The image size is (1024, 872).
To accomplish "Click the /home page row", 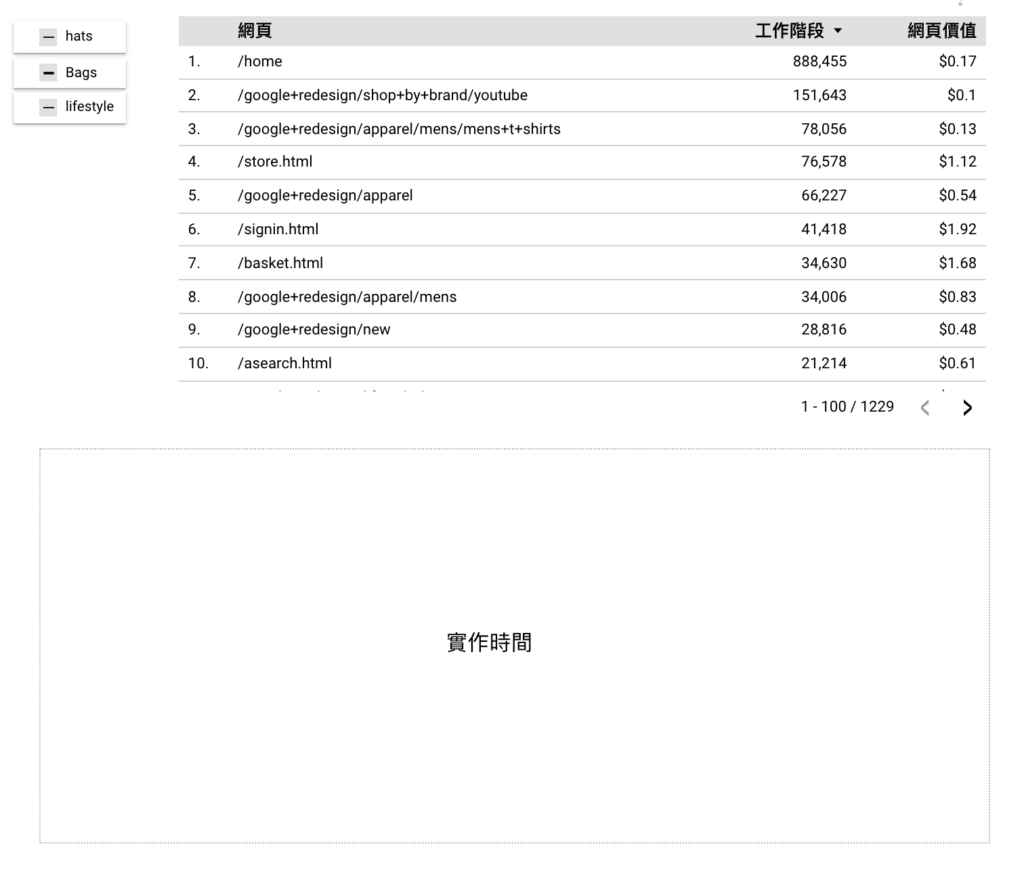I will click(x=260, y=62).
